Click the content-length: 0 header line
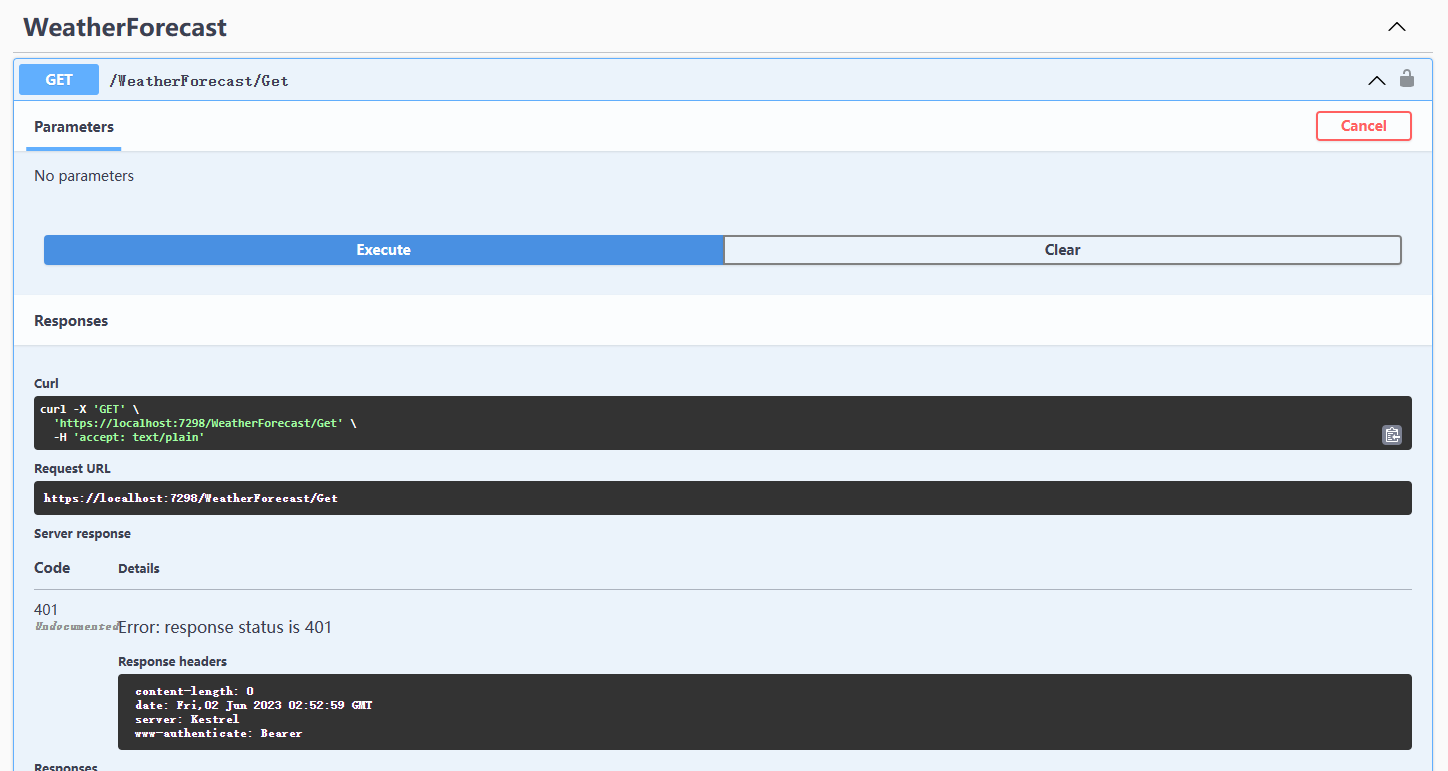This screenshot has width=1448, height=771. (194, 691)
